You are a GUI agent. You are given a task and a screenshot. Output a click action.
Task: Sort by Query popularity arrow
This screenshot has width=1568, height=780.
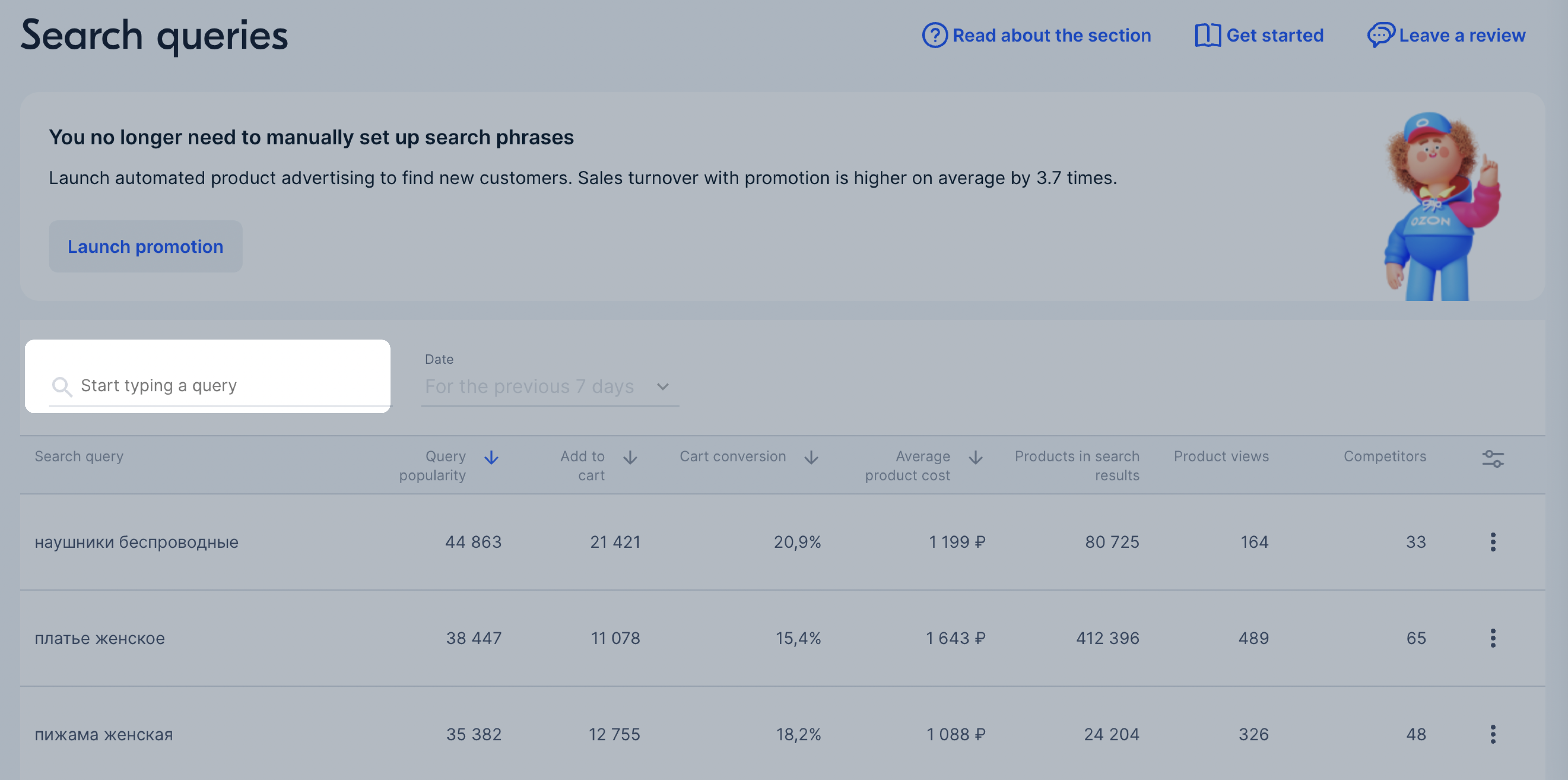(x=491, y=457)
